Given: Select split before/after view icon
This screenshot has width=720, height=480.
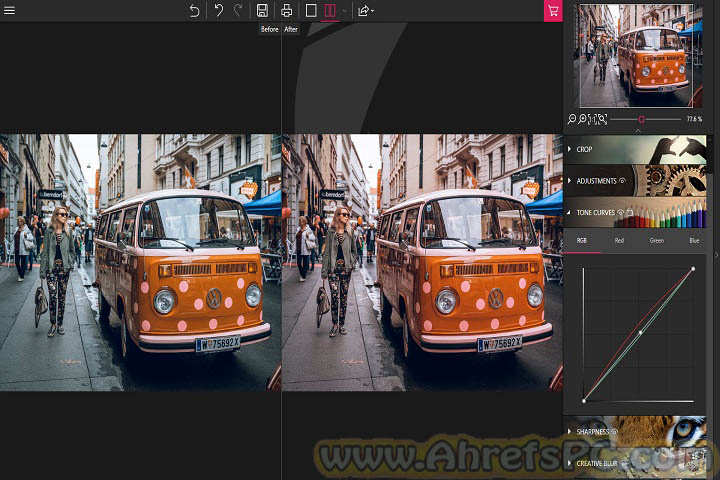Looking at the screenshot, I should point(330,10).
